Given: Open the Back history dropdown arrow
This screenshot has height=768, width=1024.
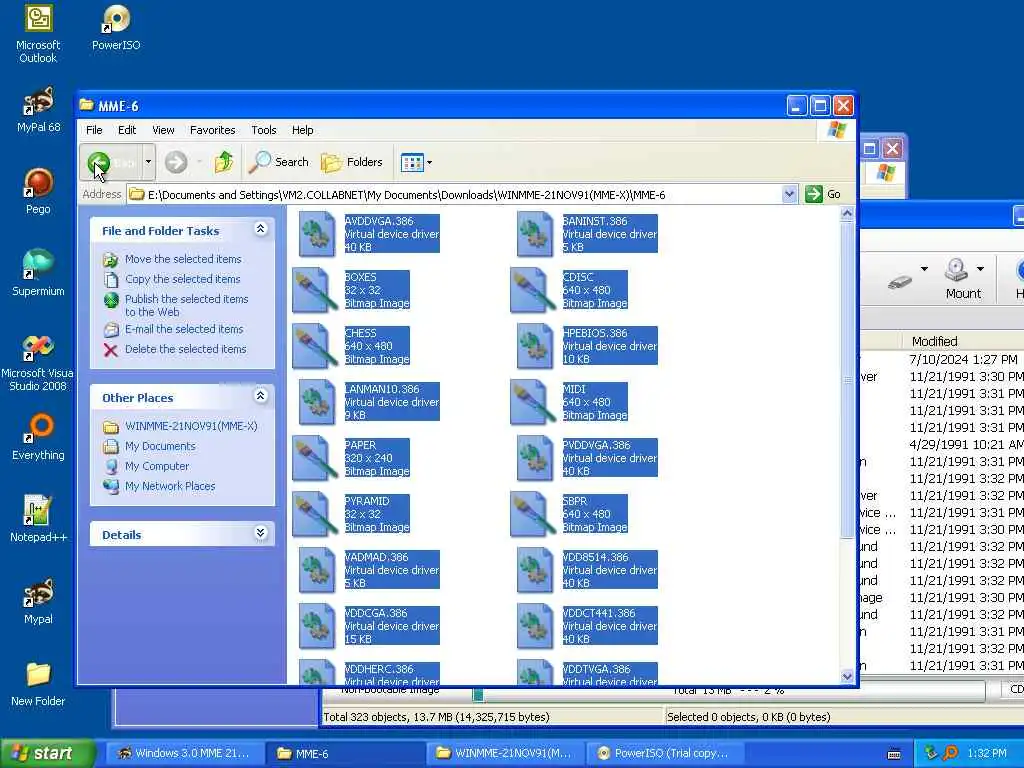Looking at the screenshot, I should point(148,162).
